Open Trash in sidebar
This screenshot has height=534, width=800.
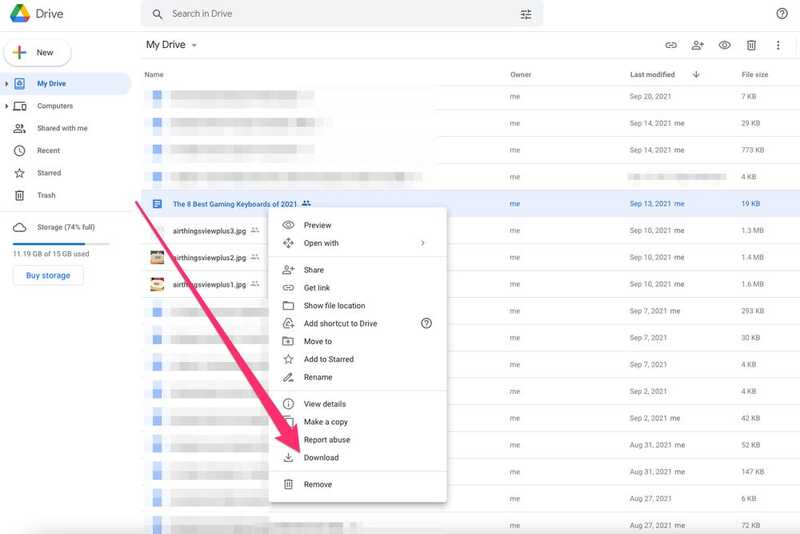pyautogui.click(x=46, y=195)
